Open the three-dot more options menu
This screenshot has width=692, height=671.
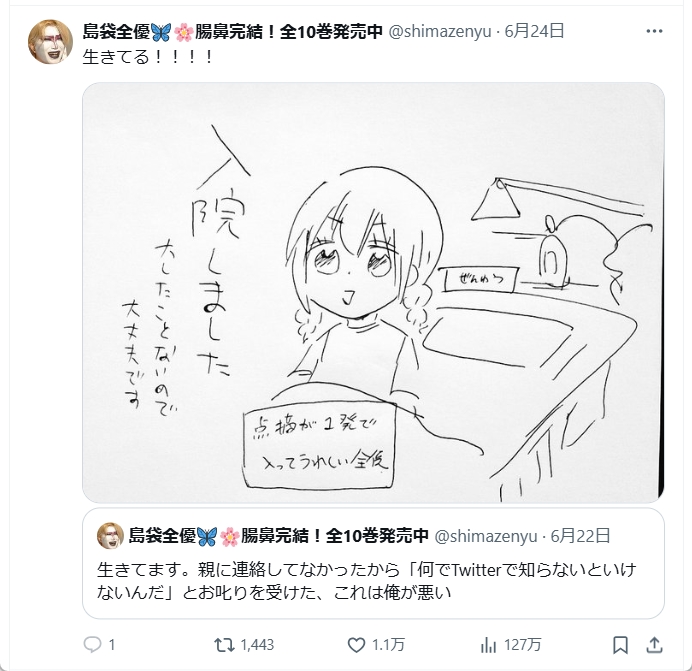point(654,31)
